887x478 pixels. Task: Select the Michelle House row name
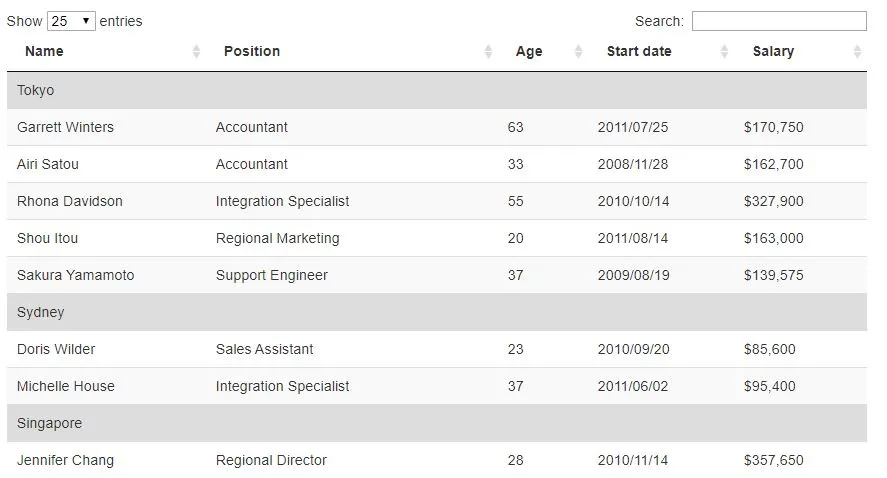(66, 386)
